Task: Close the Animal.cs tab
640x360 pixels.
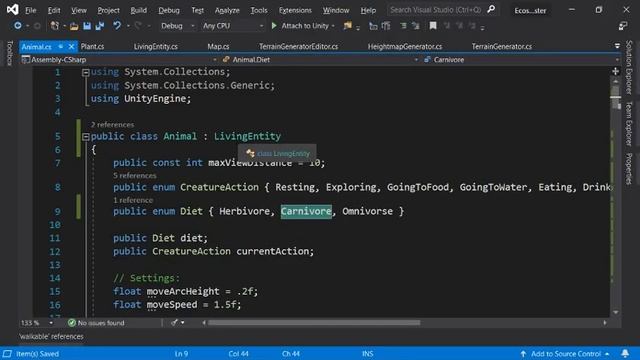Action: tap(71, 47)
